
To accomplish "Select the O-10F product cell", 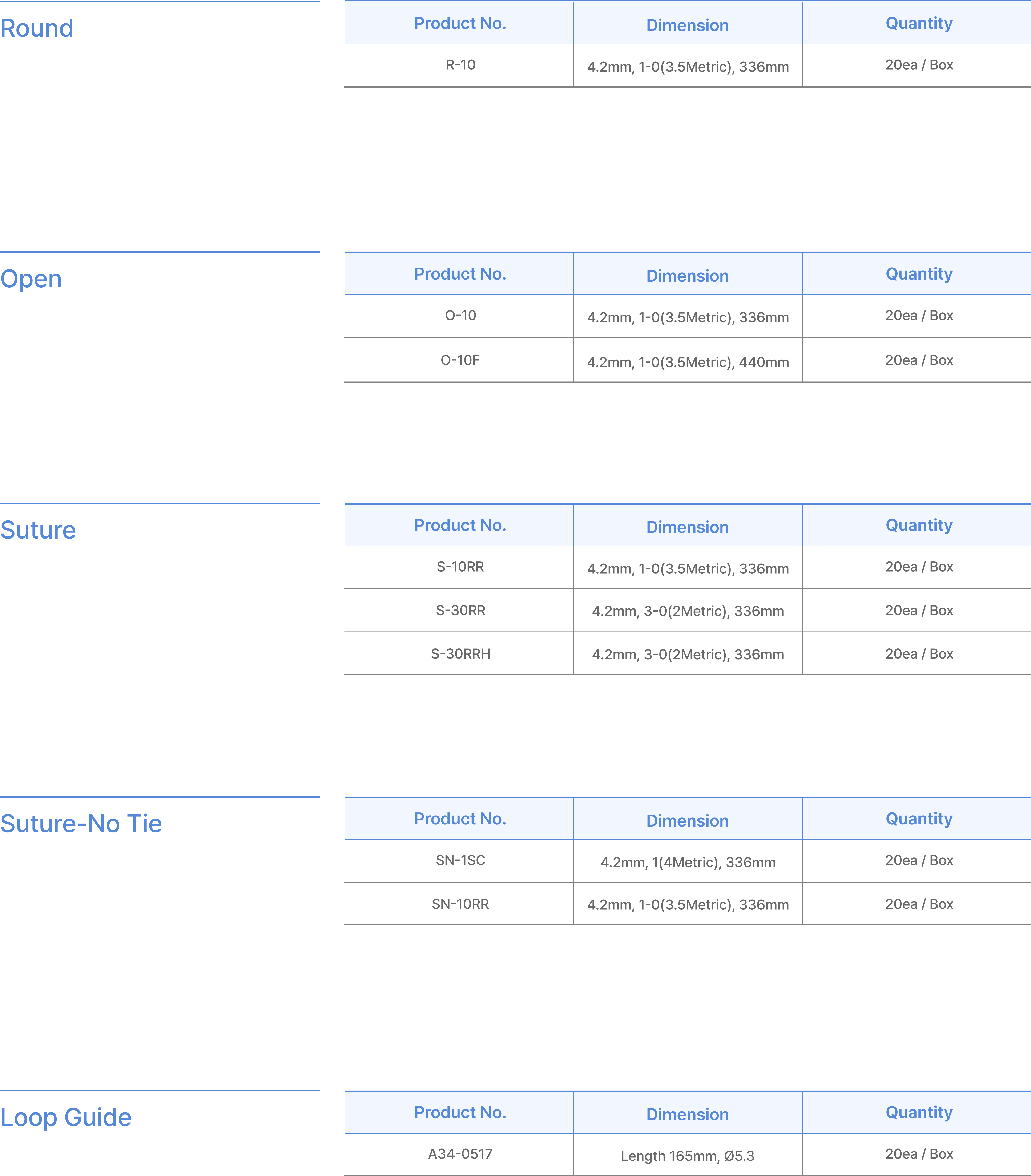I will point(460,360).
